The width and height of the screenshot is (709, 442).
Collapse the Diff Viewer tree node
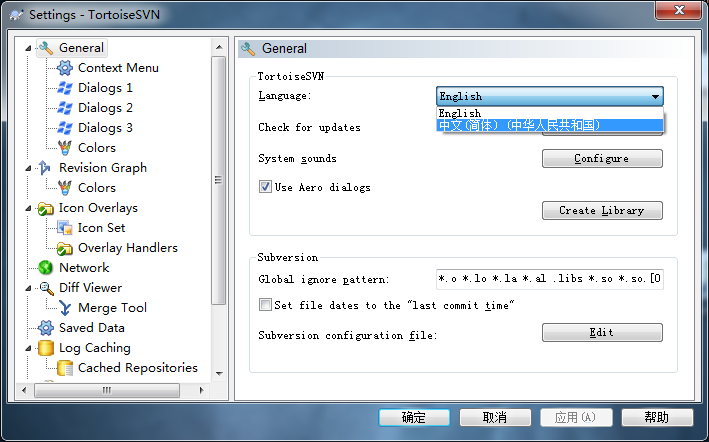[x=28, y=288]
